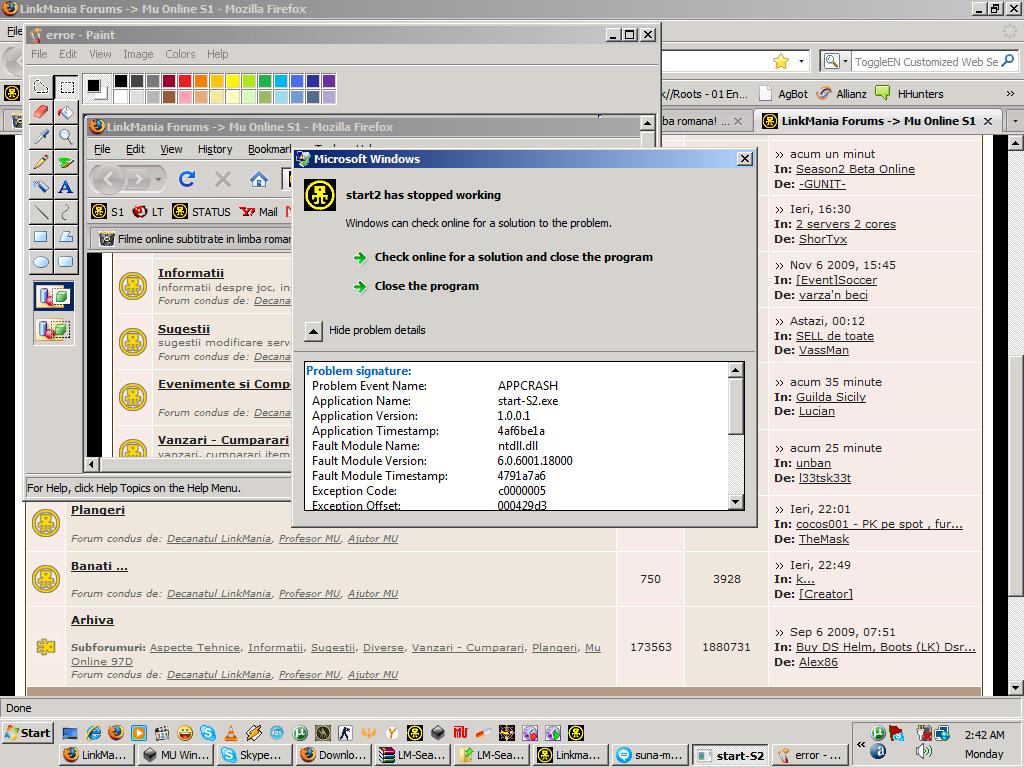Screen dimensions: 1024x768
Task: Open the Banati forum link
Action: pos(99,566)
